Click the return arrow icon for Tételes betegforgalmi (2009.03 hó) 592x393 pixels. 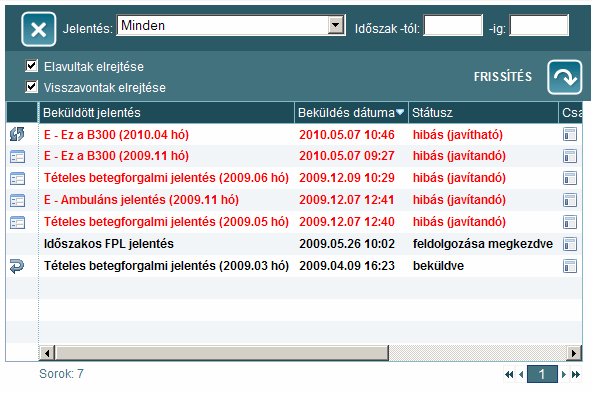click(17, 266)
